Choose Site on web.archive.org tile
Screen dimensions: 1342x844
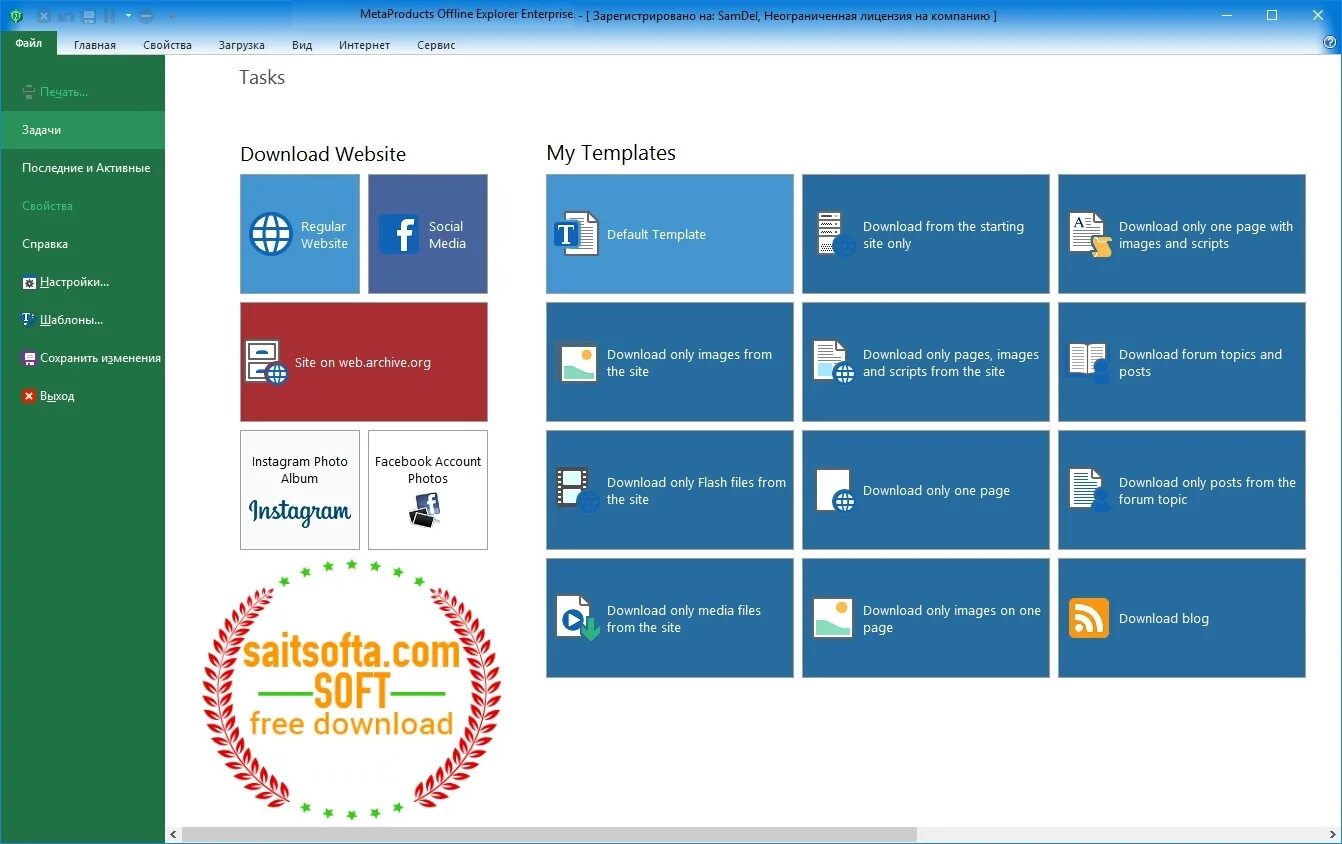pos(364,362)
